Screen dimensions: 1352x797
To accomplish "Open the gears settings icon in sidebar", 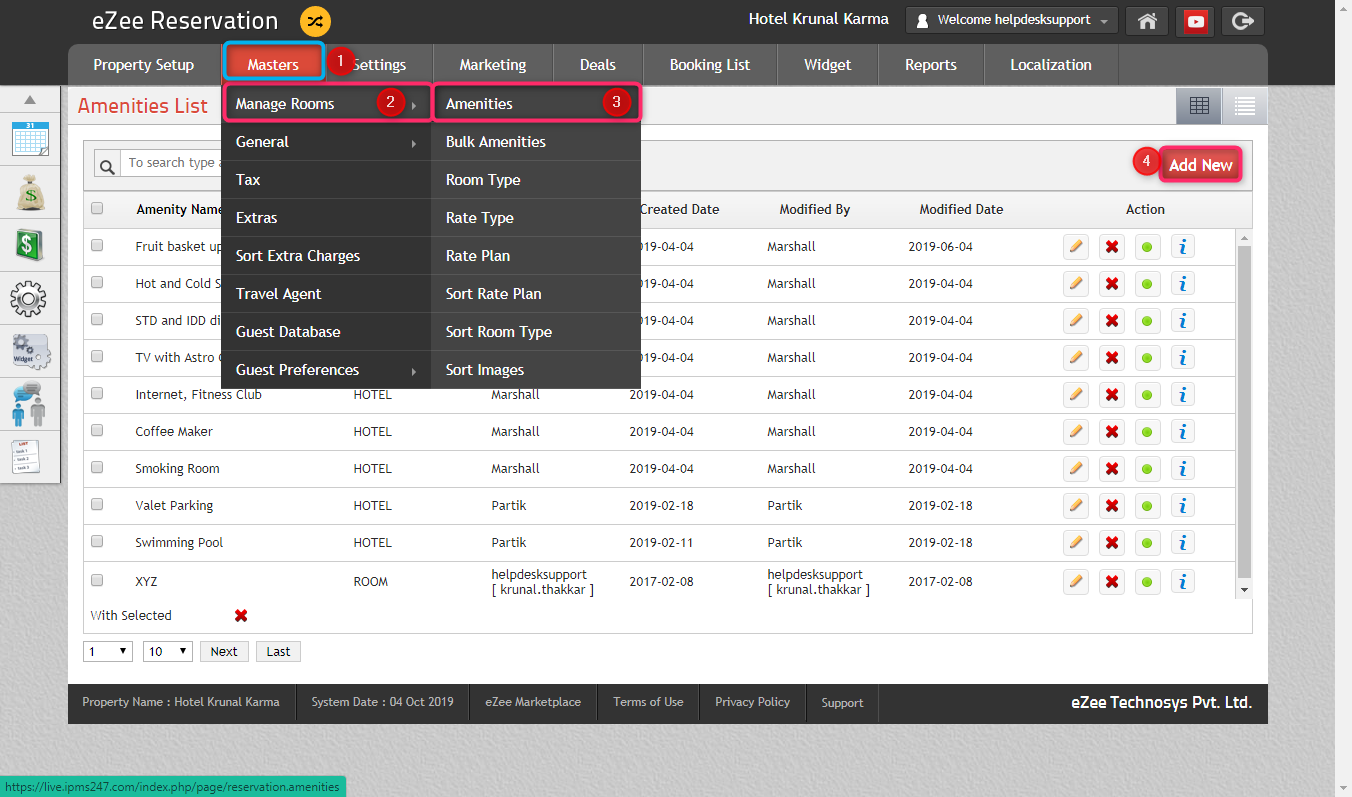I will pos(29,298).
